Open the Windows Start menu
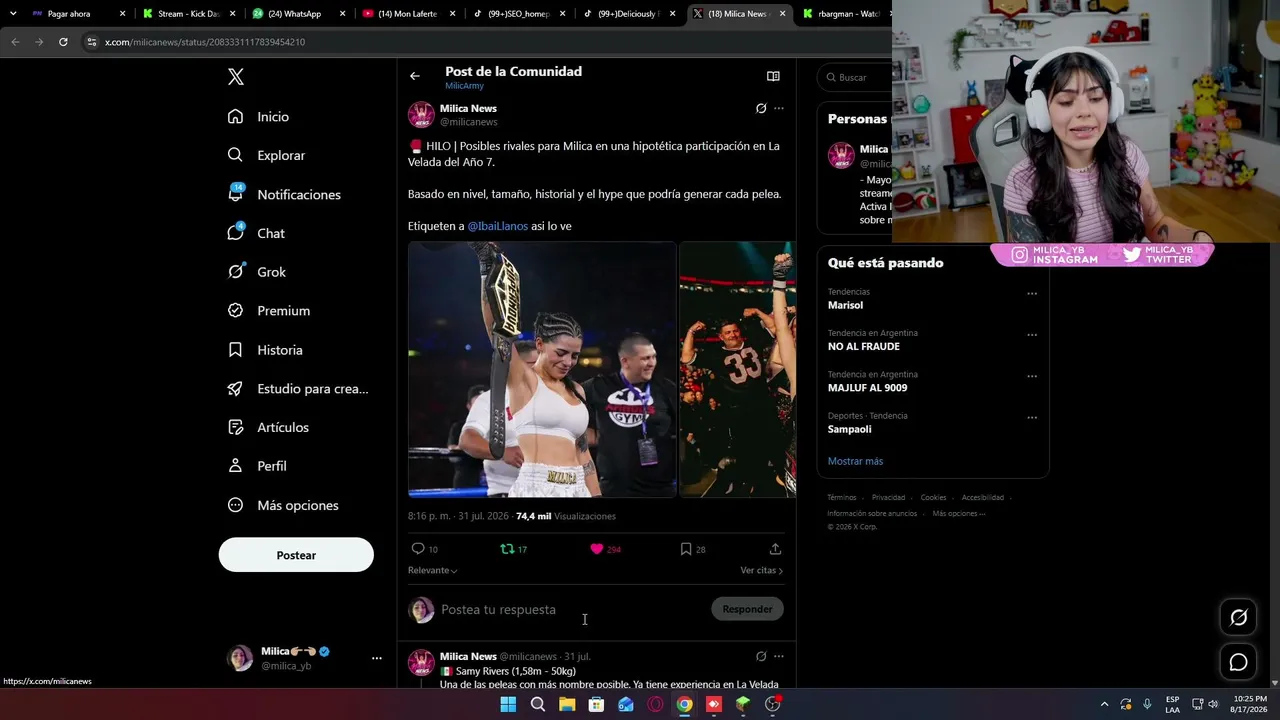Viewport: 1280px width, 720px height. [x=508, y=704]
